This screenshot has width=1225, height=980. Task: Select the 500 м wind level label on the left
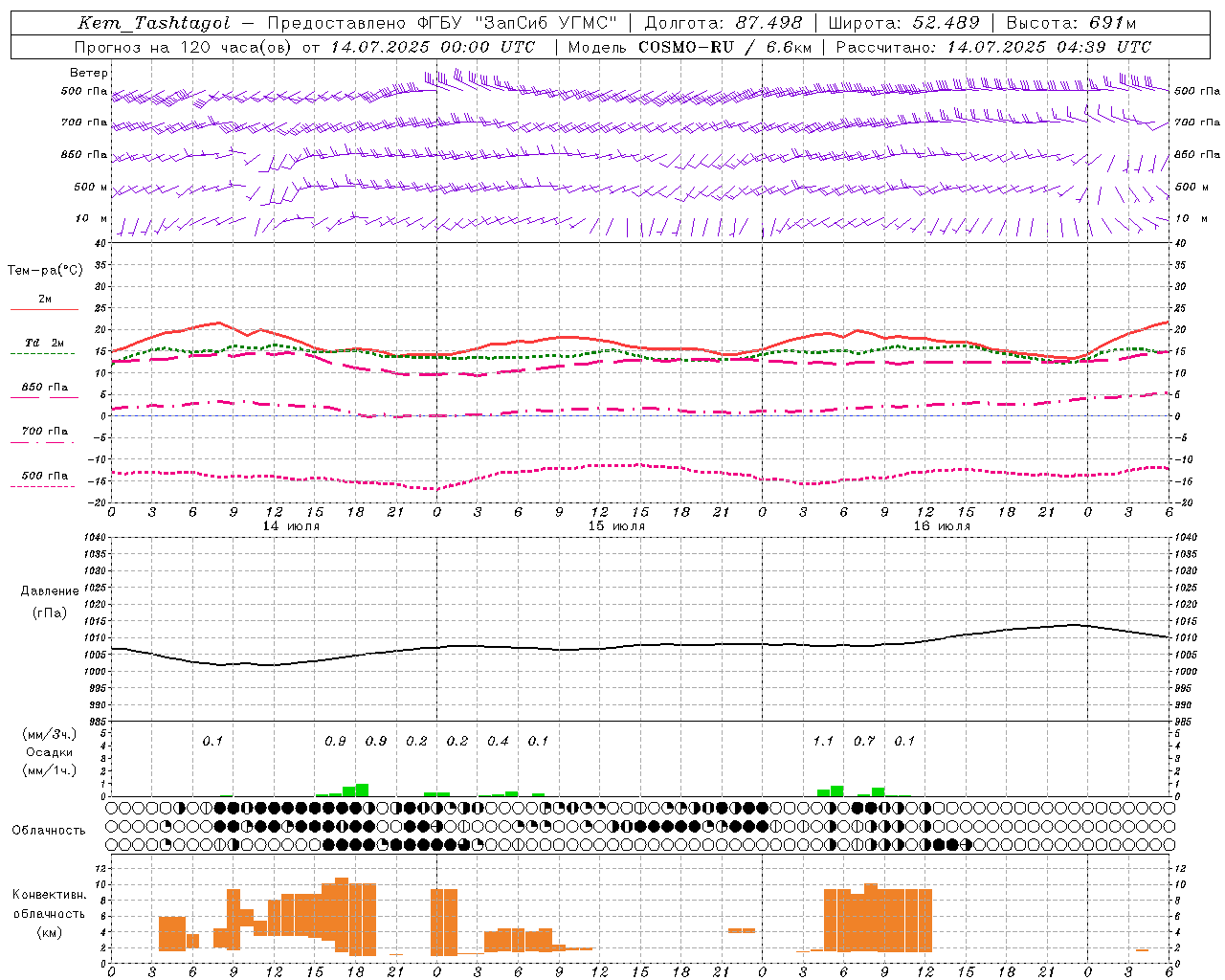(91, 188)
